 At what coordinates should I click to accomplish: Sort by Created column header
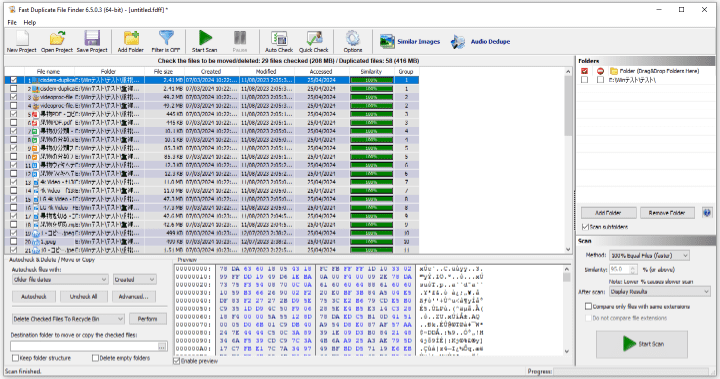pyautogui.click(x=211, y=72)
